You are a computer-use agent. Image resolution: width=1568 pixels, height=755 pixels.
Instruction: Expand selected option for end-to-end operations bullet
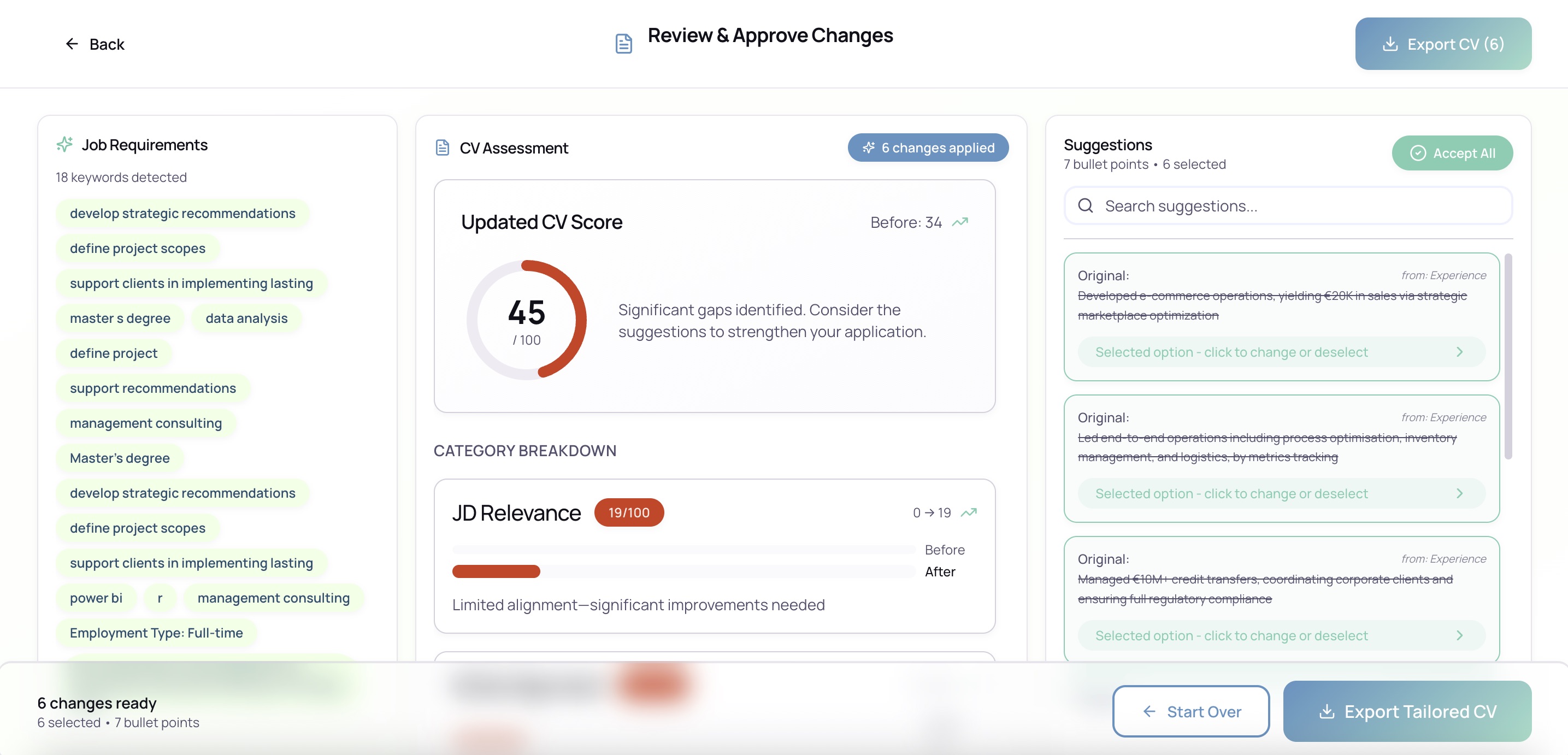(x=1281, y=493)
